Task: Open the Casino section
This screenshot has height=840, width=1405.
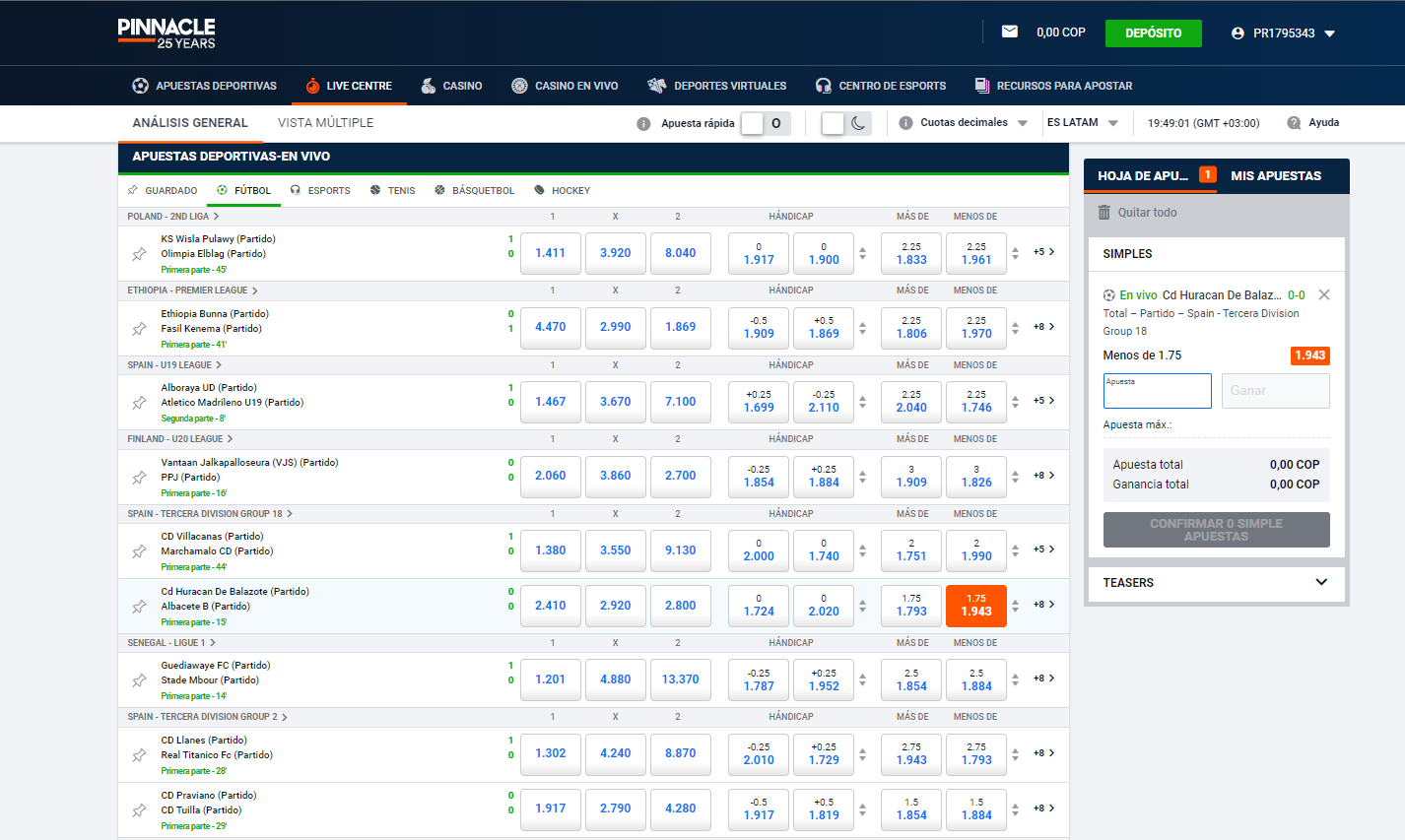Action: [x=451, y=86]
